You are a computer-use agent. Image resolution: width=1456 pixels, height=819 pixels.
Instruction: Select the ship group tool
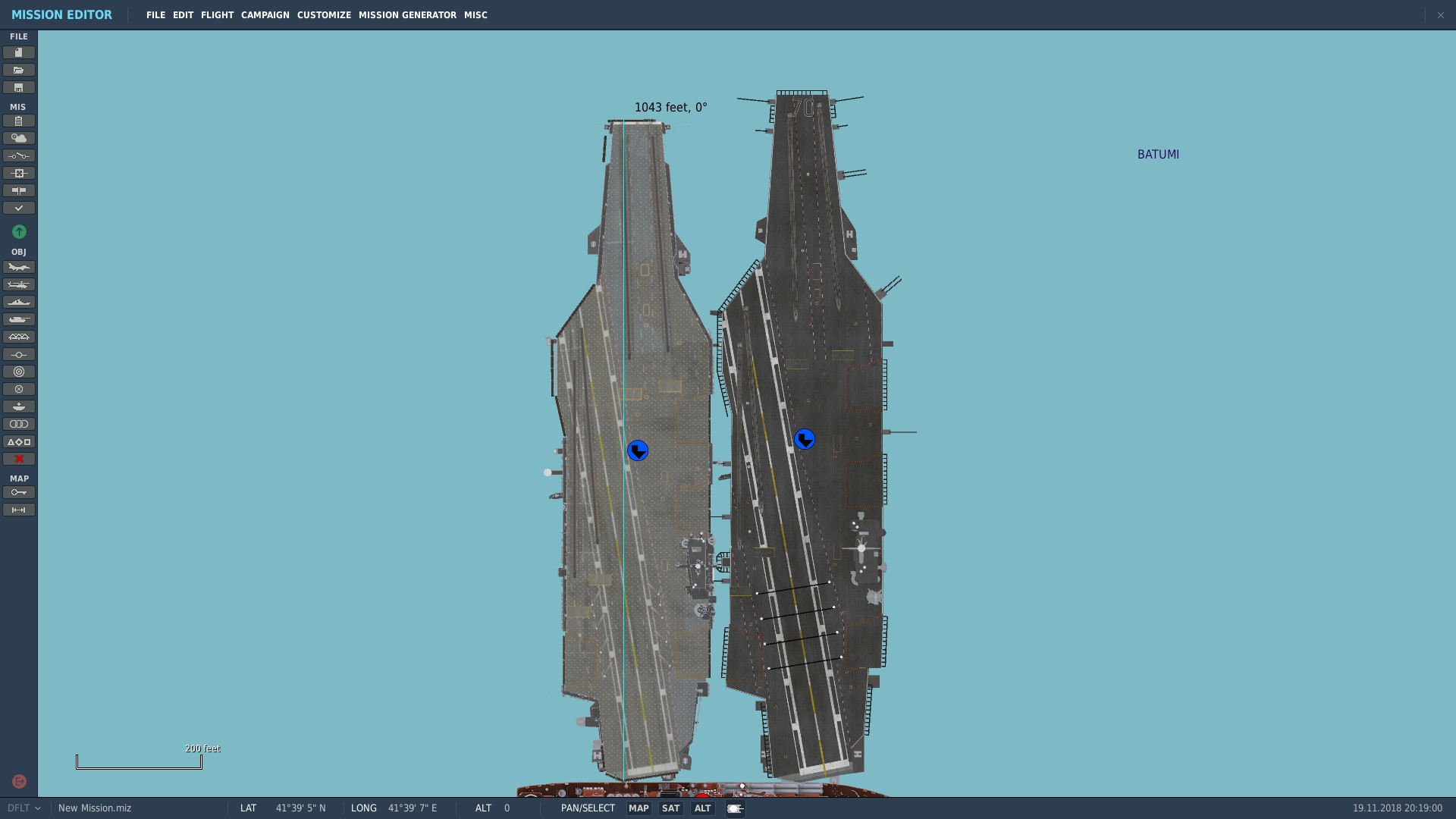point(19,302)
